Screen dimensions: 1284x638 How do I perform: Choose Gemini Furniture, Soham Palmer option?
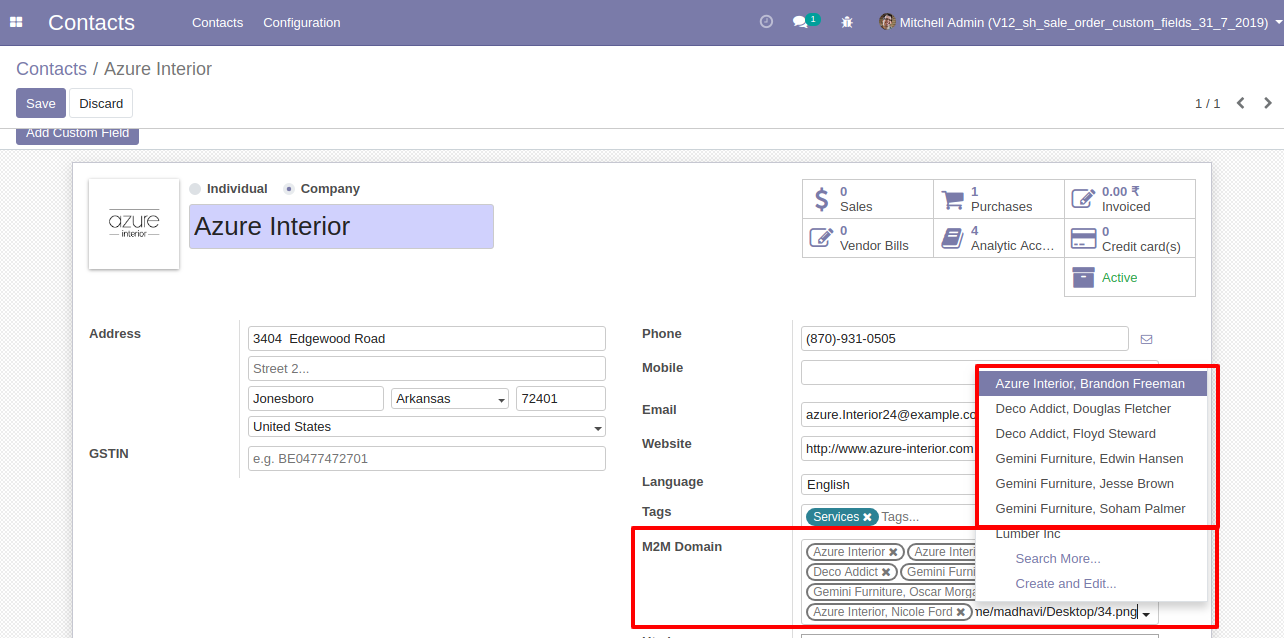[1091, 509]
